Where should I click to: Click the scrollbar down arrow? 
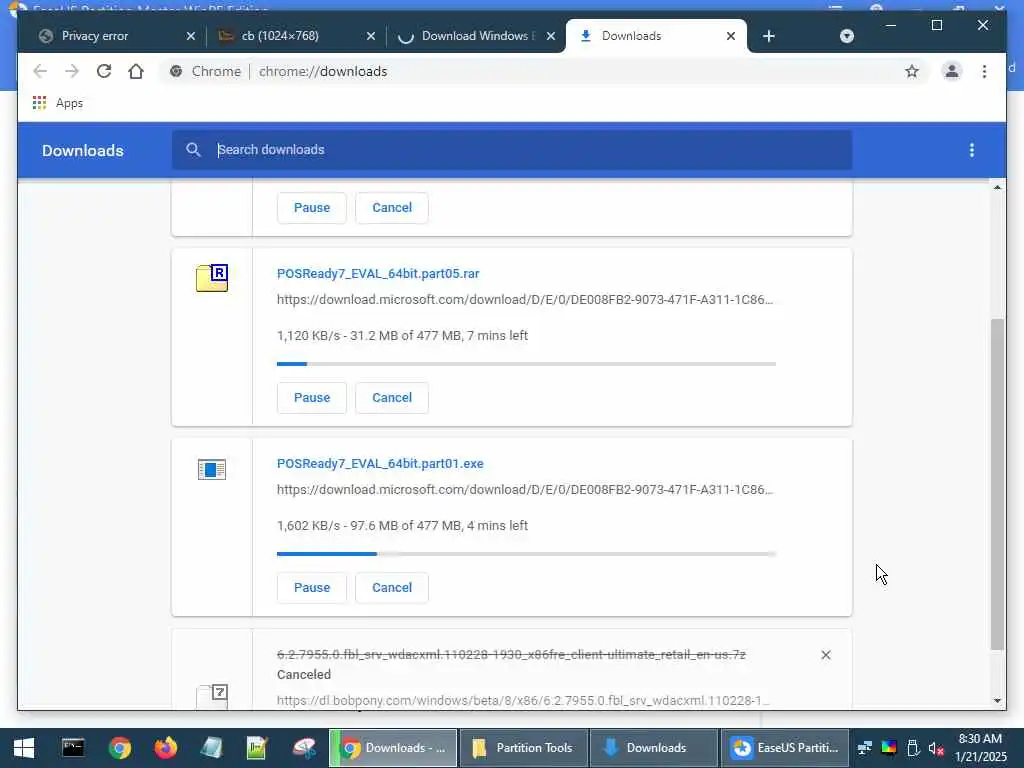tap(997, 701)
